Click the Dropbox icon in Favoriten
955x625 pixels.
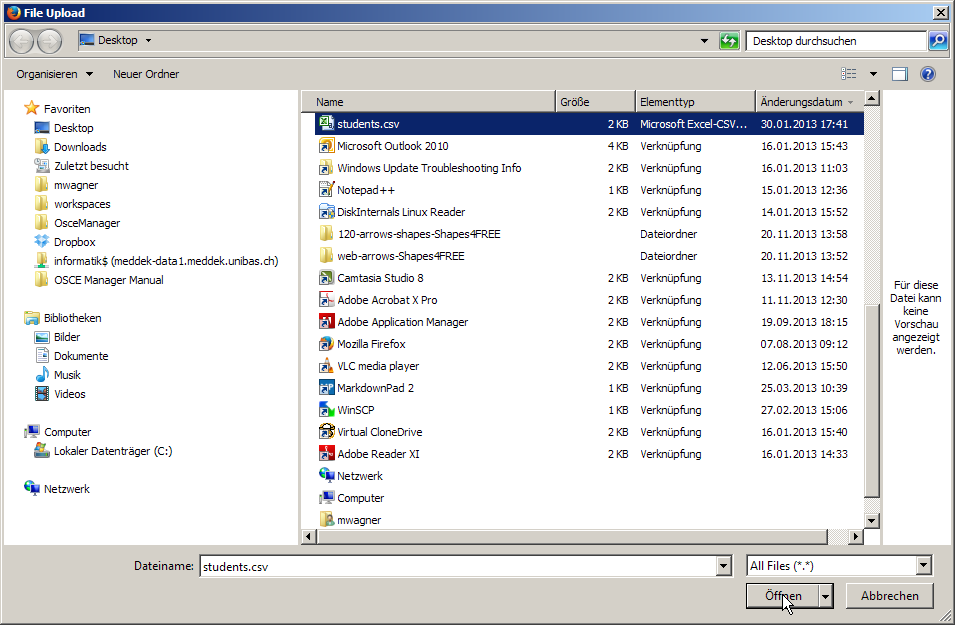(41, 241)
